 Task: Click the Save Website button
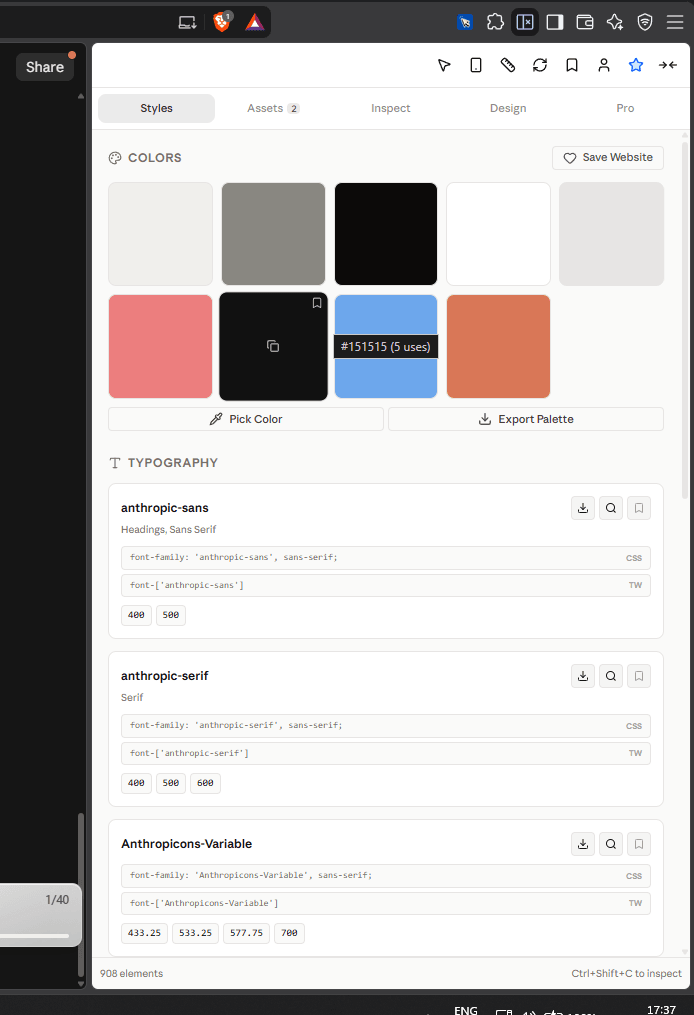pos(608,157)
